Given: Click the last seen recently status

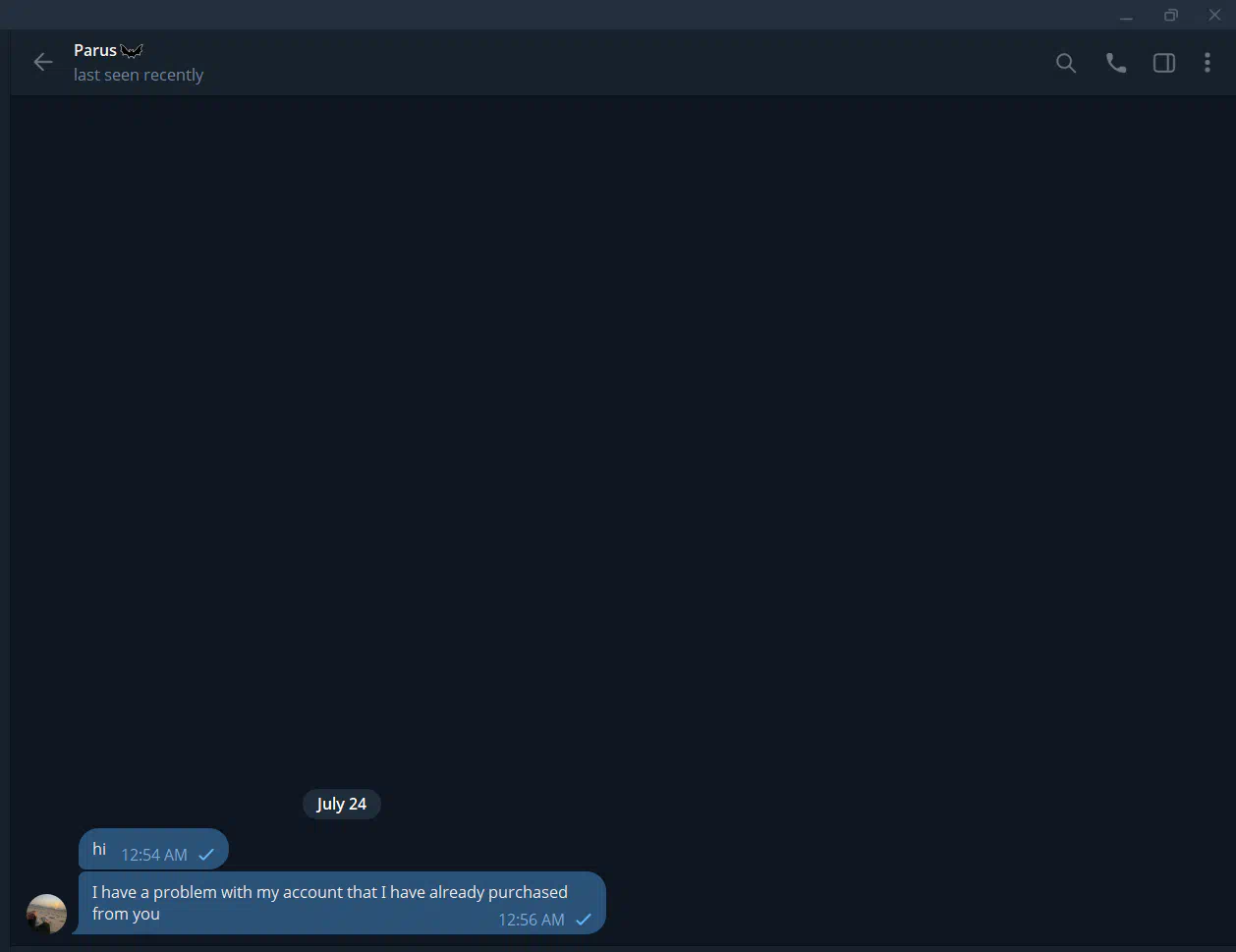Looking at the screenshot, I should [x=139, y=75].
